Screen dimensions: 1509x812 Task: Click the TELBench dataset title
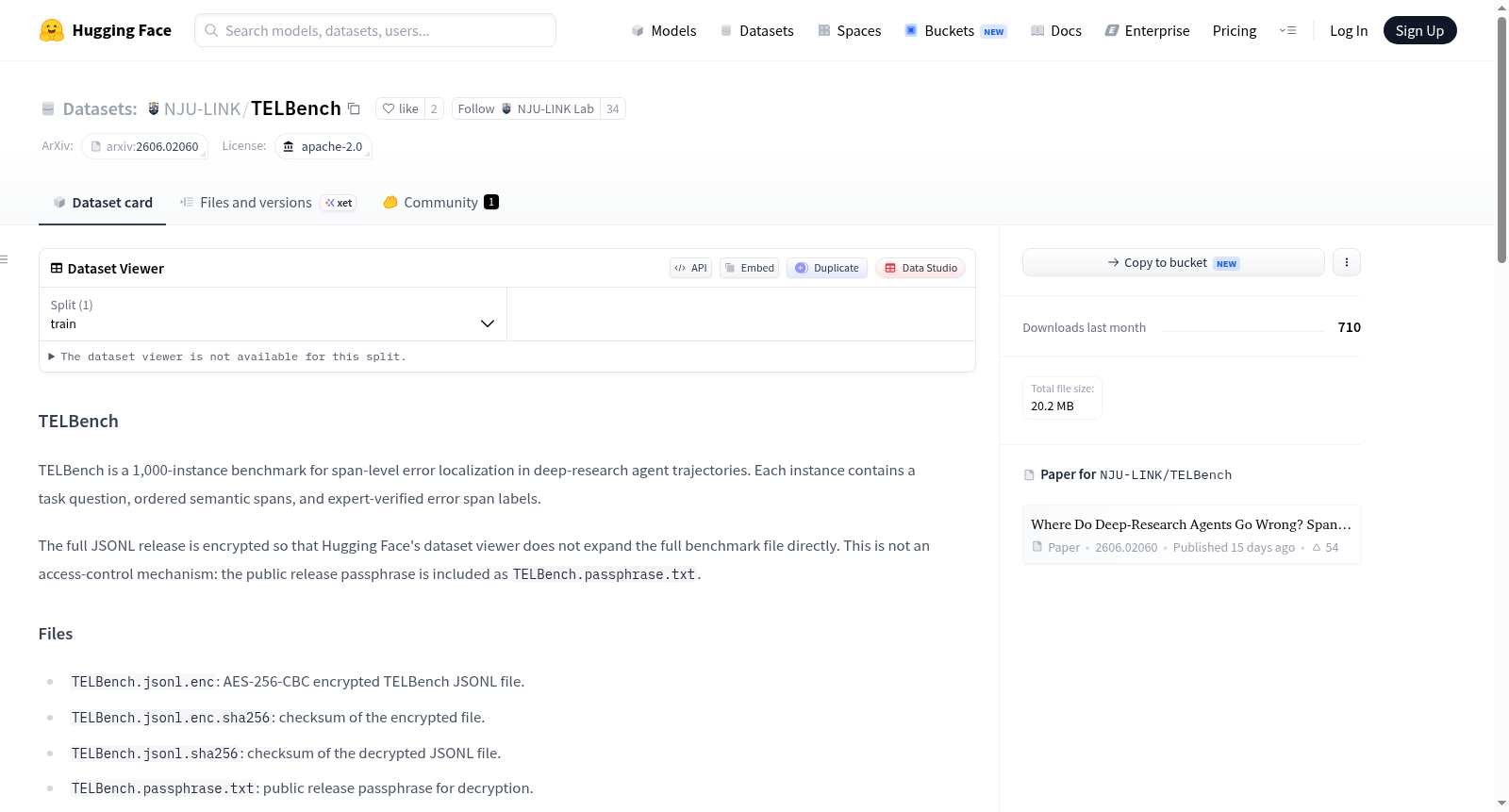(x=296, y=108)
